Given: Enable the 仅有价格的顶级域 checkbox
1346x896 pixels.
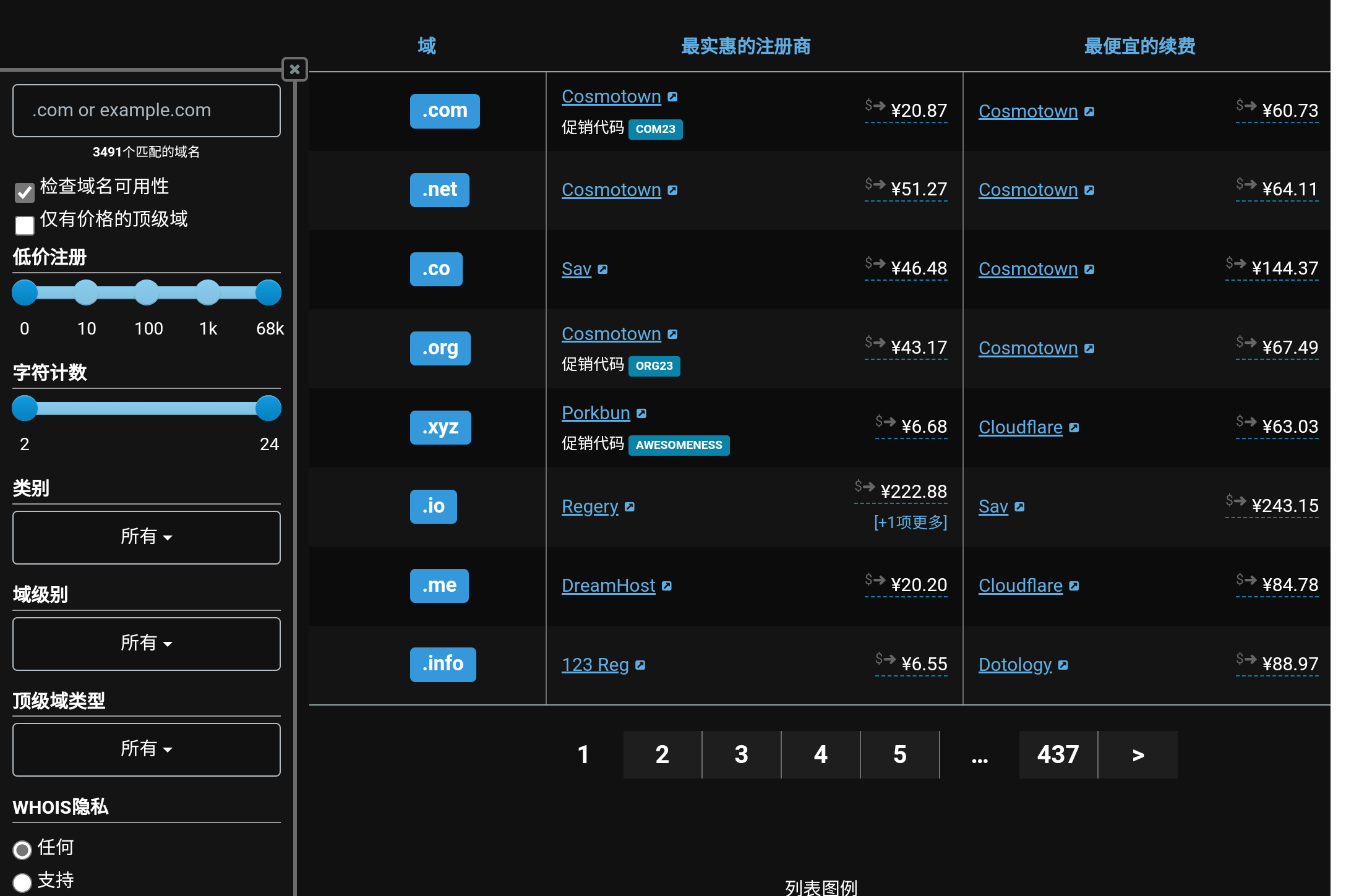Looking at the screenshot, I should (x=25, y=225).
